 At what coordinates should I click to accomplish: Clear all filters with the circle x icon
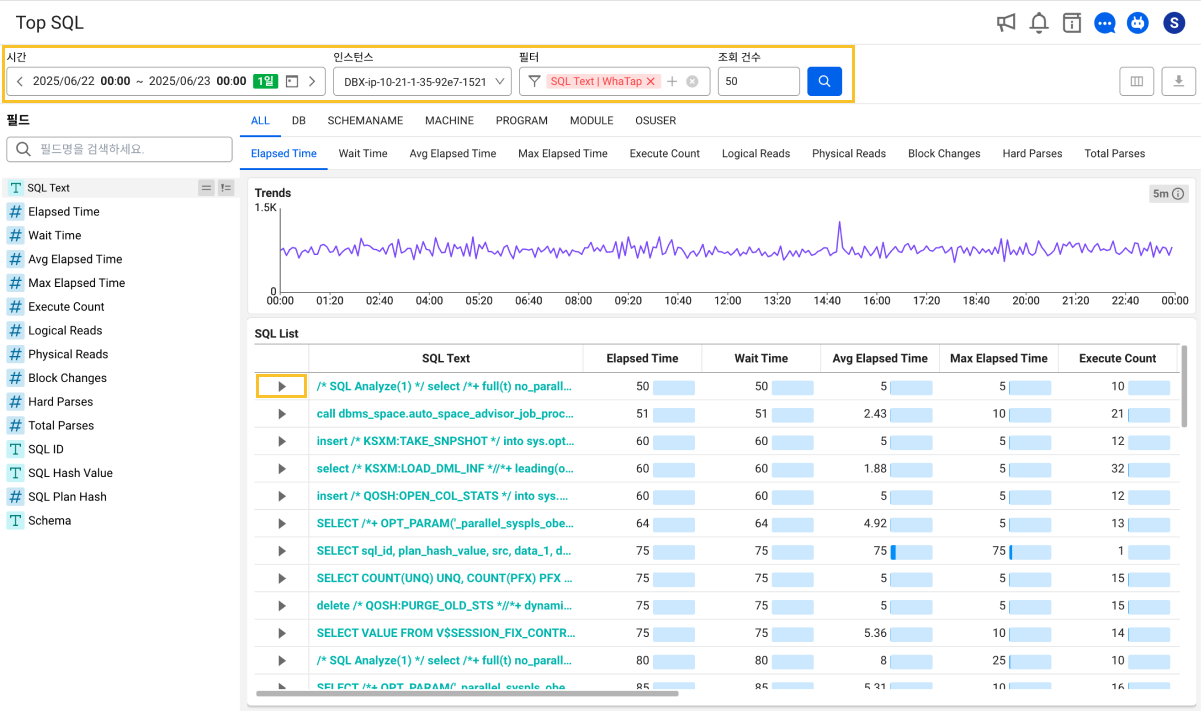[692, 81]
